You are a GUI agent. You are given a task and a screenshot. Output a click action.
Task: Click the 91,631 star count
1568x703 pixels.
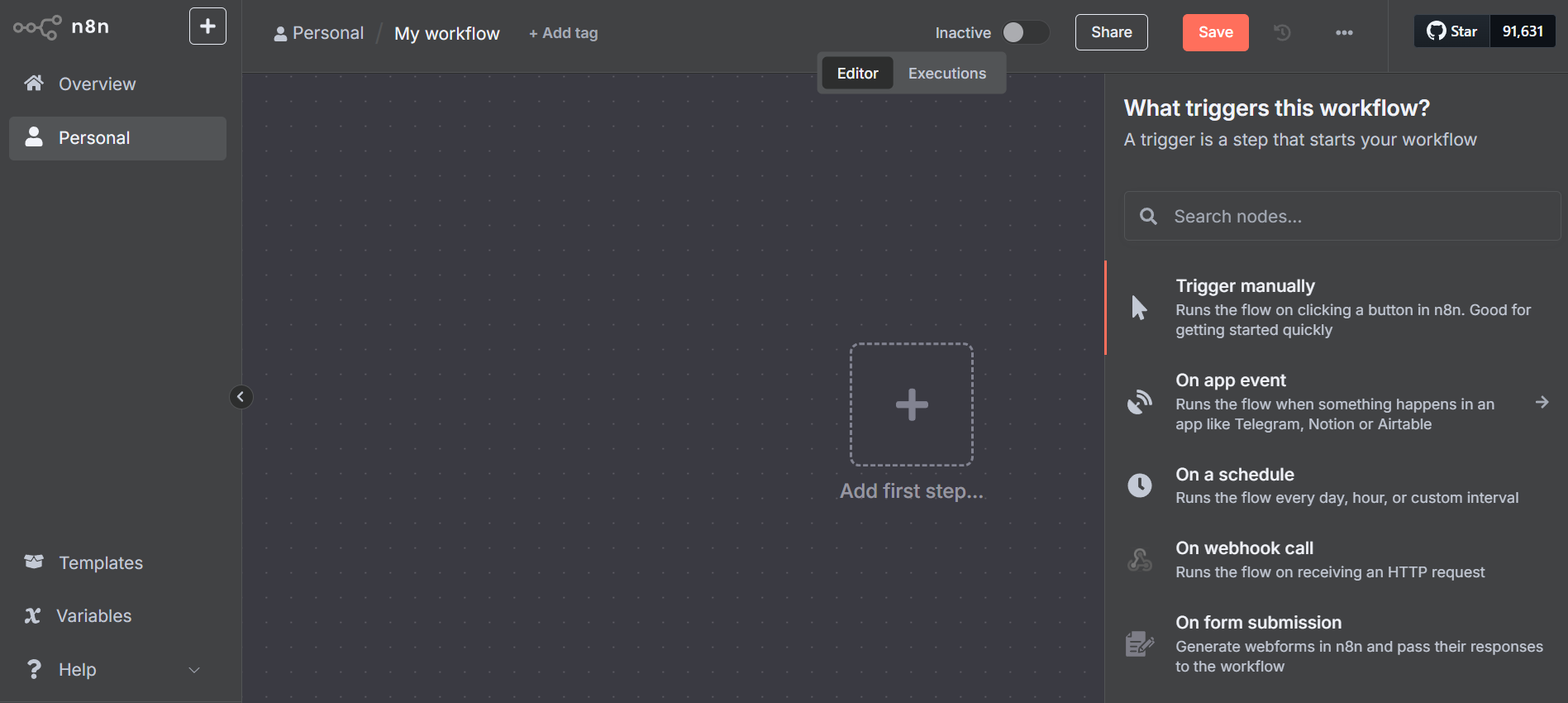click(1523, 31)
